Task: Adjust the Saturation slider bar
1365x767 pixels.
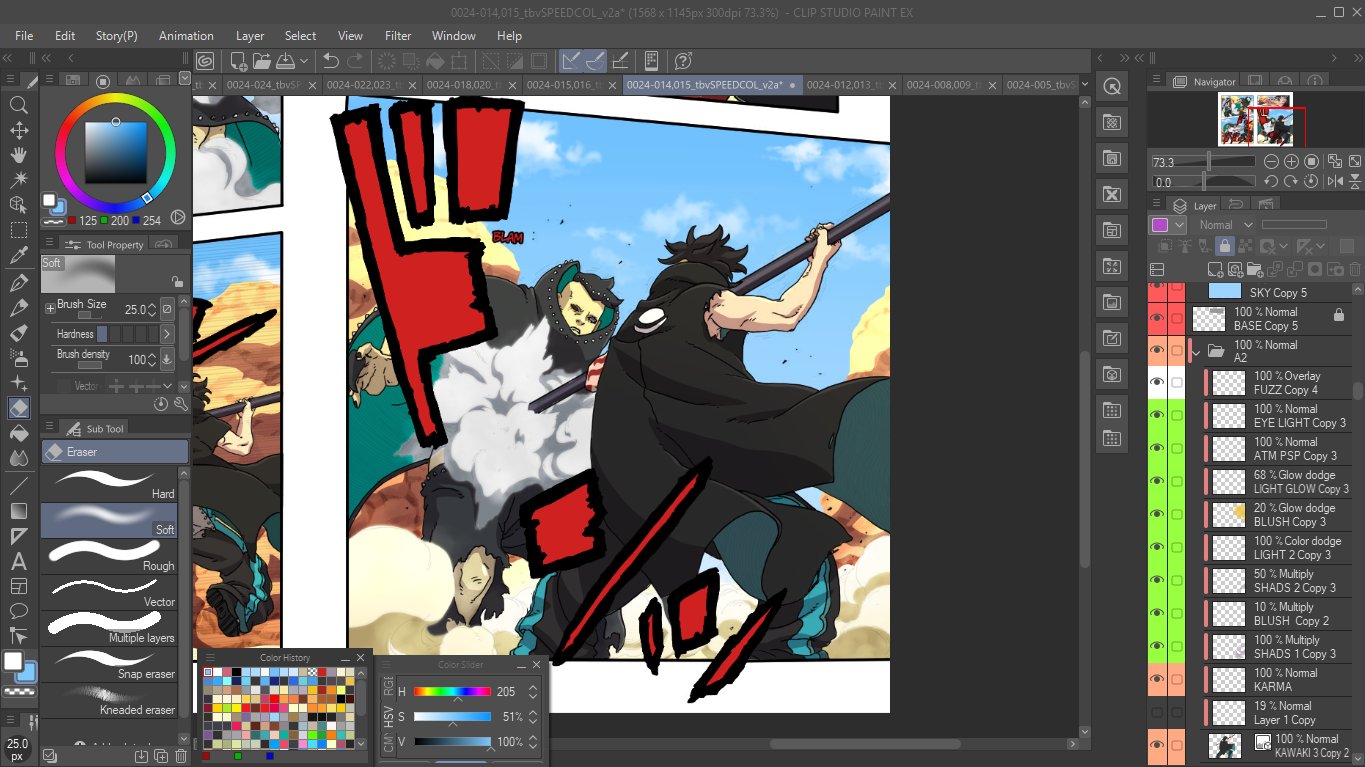Action: click(452, 716)
